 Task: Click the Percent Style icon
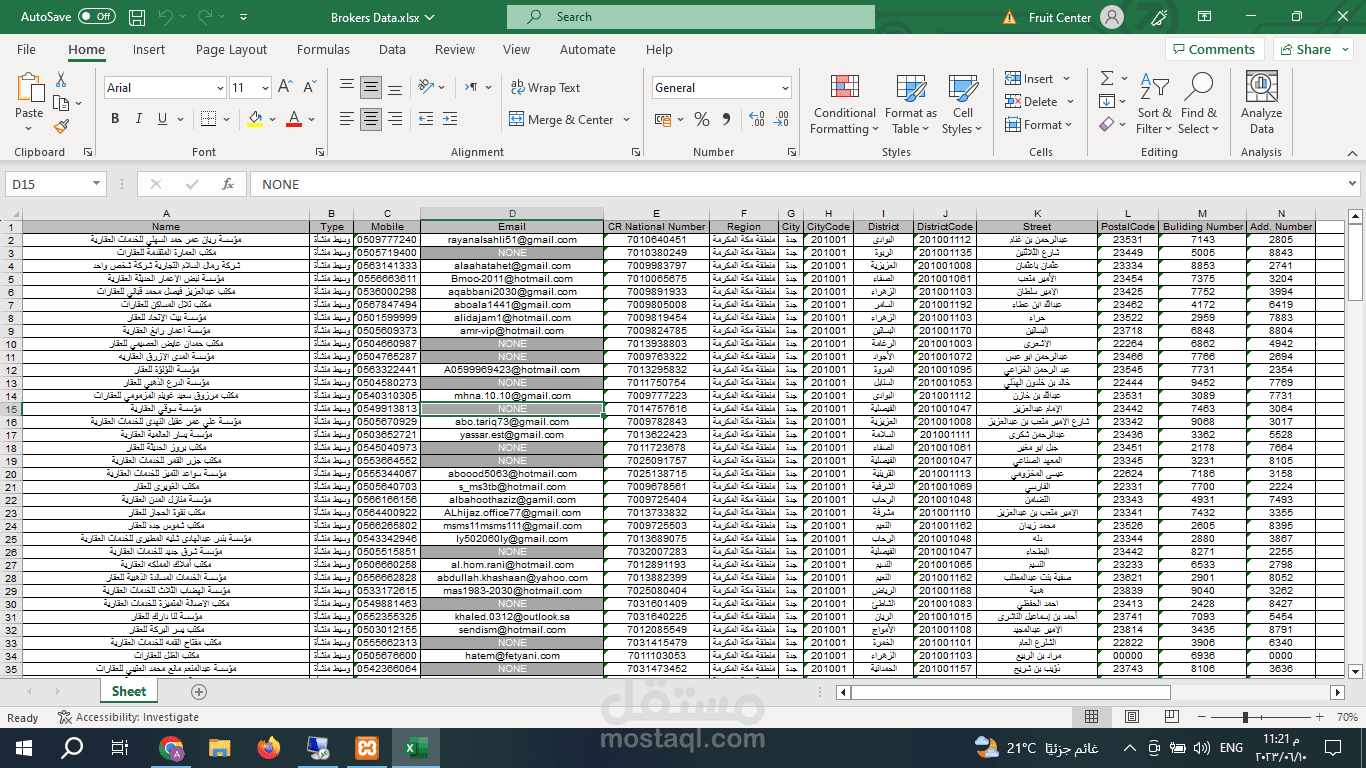point(702,120)
